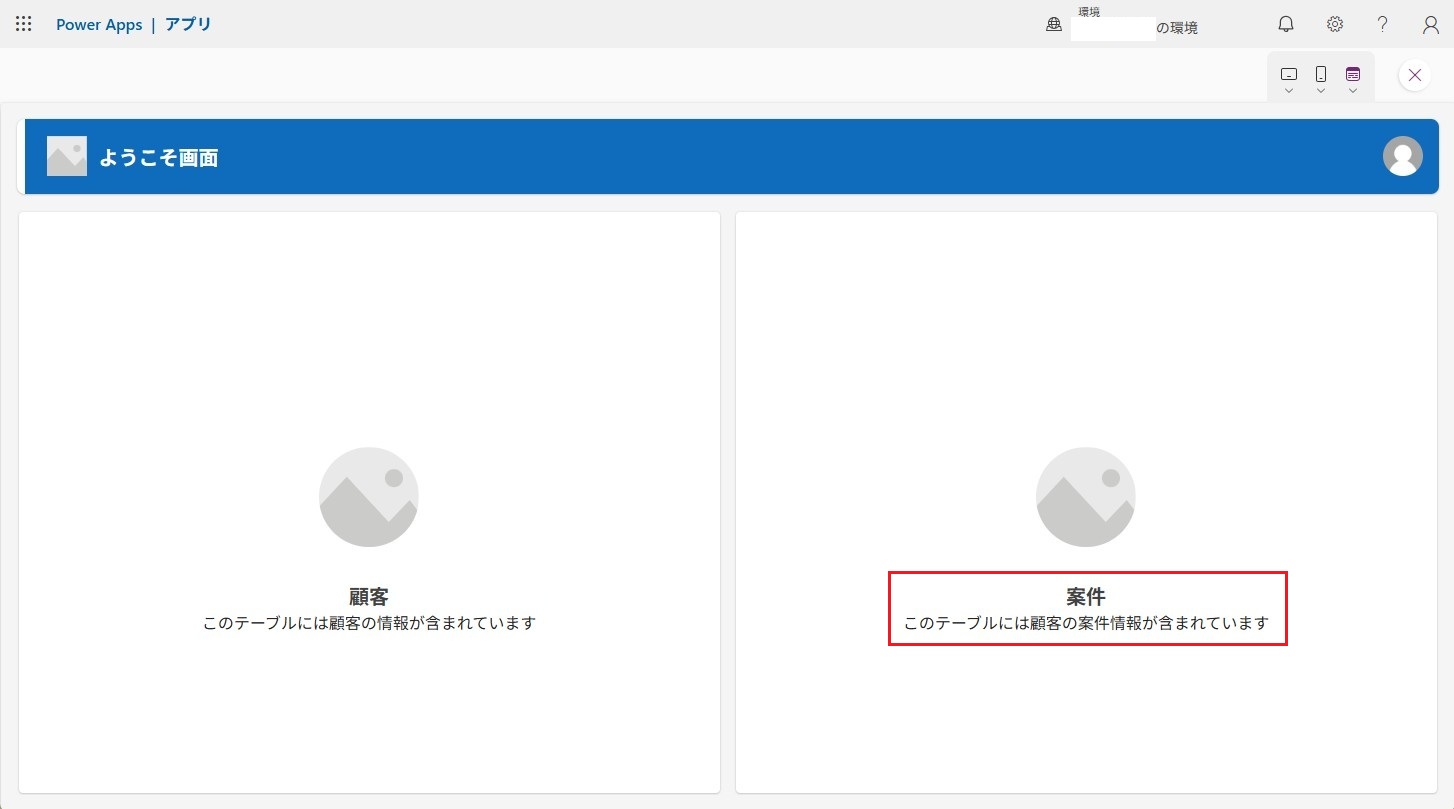Screen dimensions: 1454x809
Task: Expand the chevron under the browser preview icon
Action: click(1352, 91)
